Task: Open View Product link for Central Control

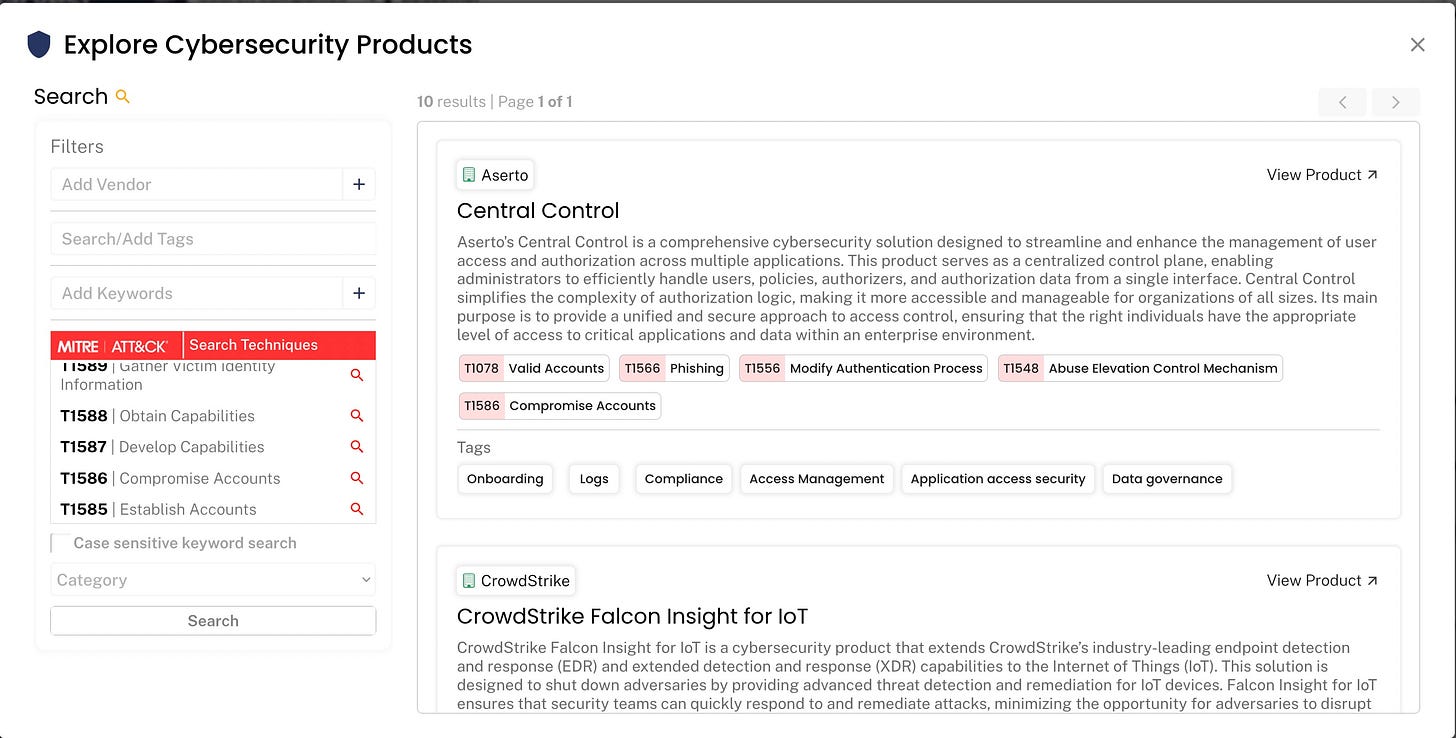Action: (x=1322, y=175)
